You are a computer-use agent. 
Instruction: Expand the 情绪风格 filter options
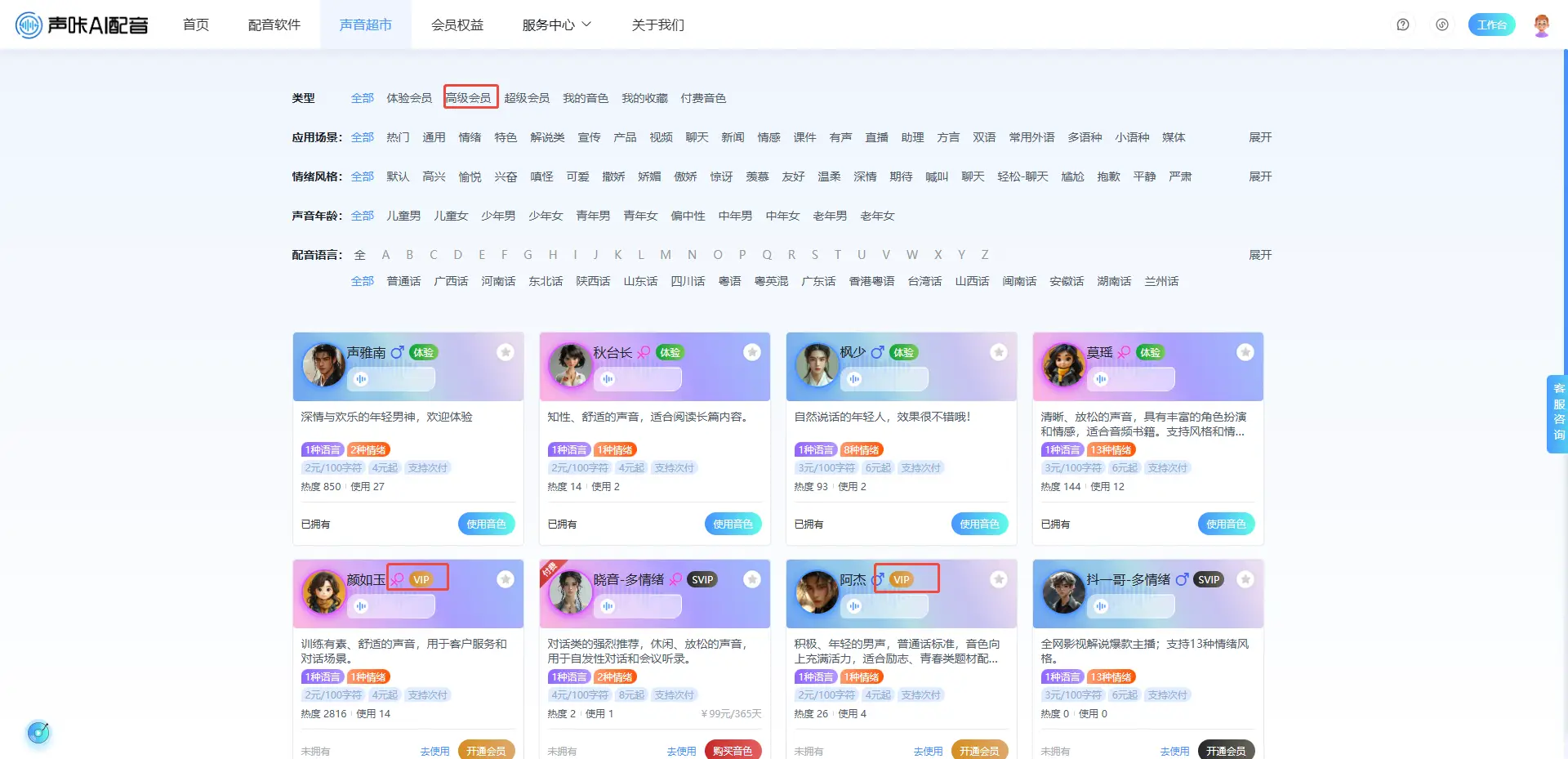tap(1259, 176)
